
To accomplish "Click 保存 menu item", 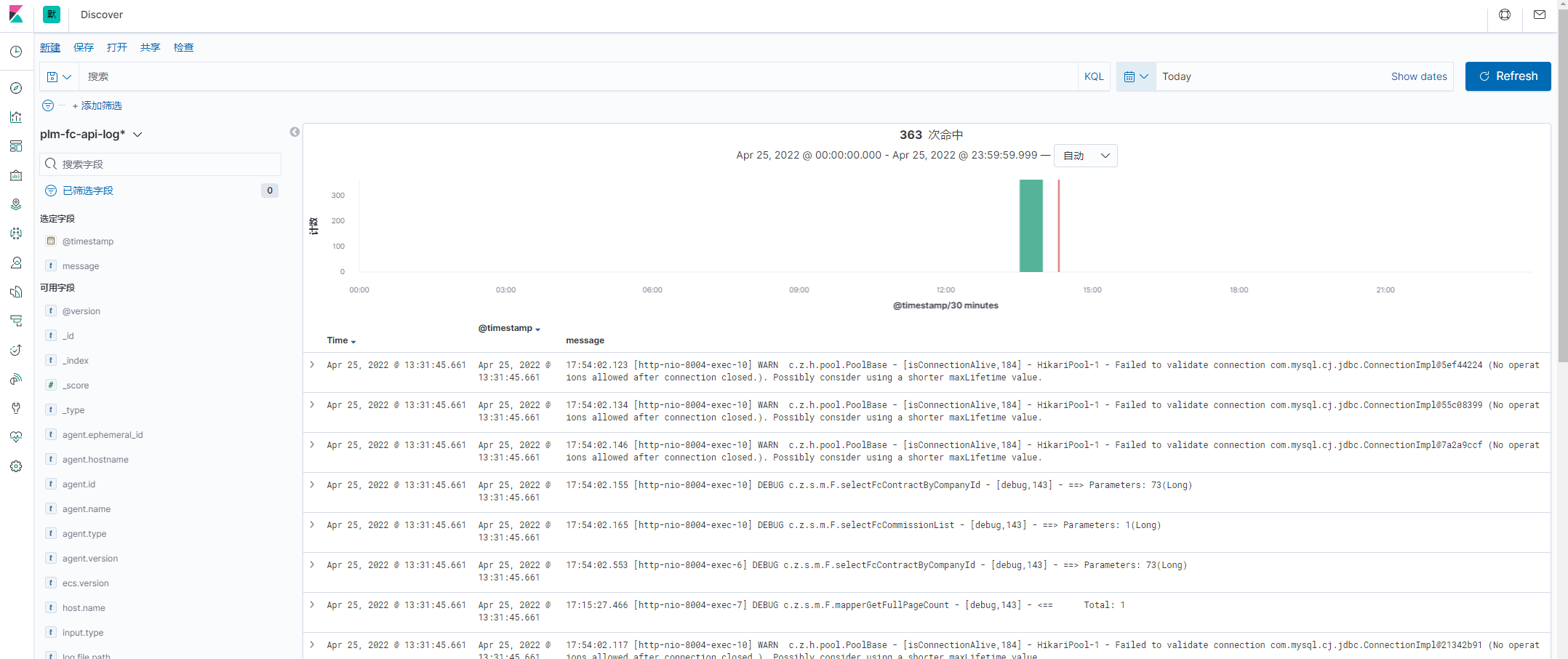I will pyautogui.click(x=84, y=47).
